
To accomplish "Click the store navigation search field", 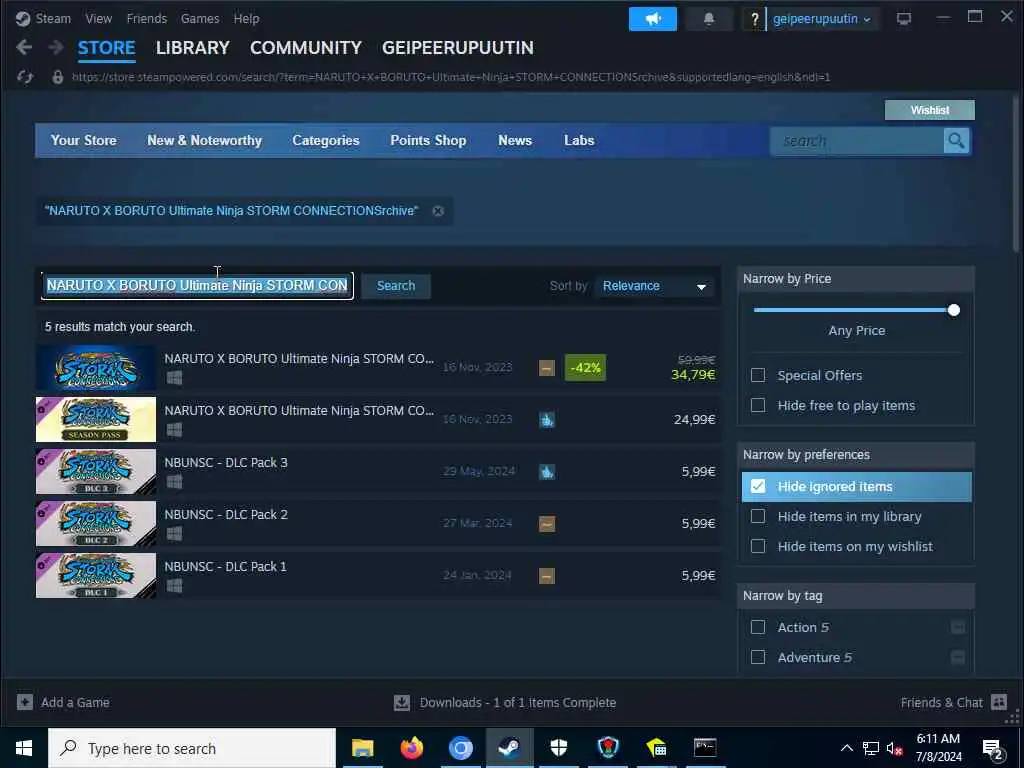I will tap(857, 140).
